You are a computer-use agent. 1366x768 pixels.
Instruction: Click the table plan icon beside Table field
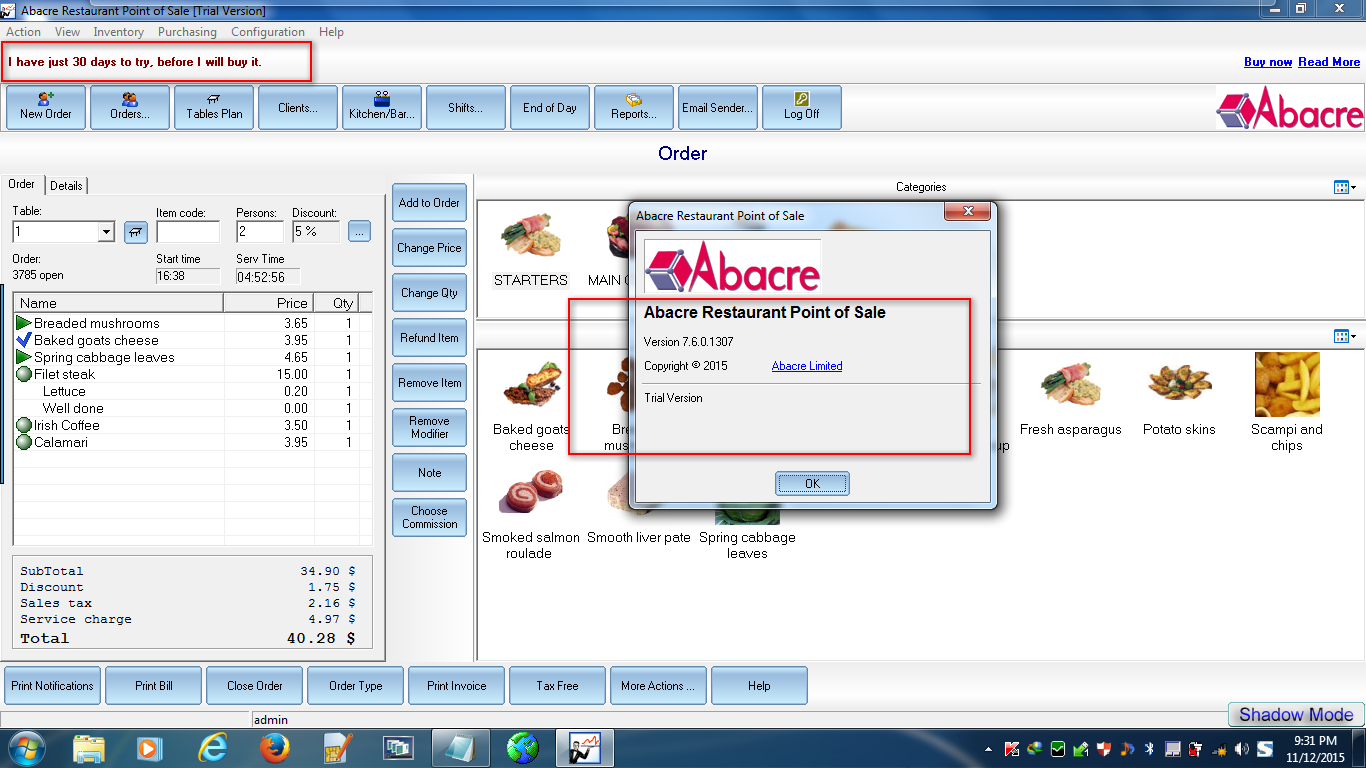point(135,232)
